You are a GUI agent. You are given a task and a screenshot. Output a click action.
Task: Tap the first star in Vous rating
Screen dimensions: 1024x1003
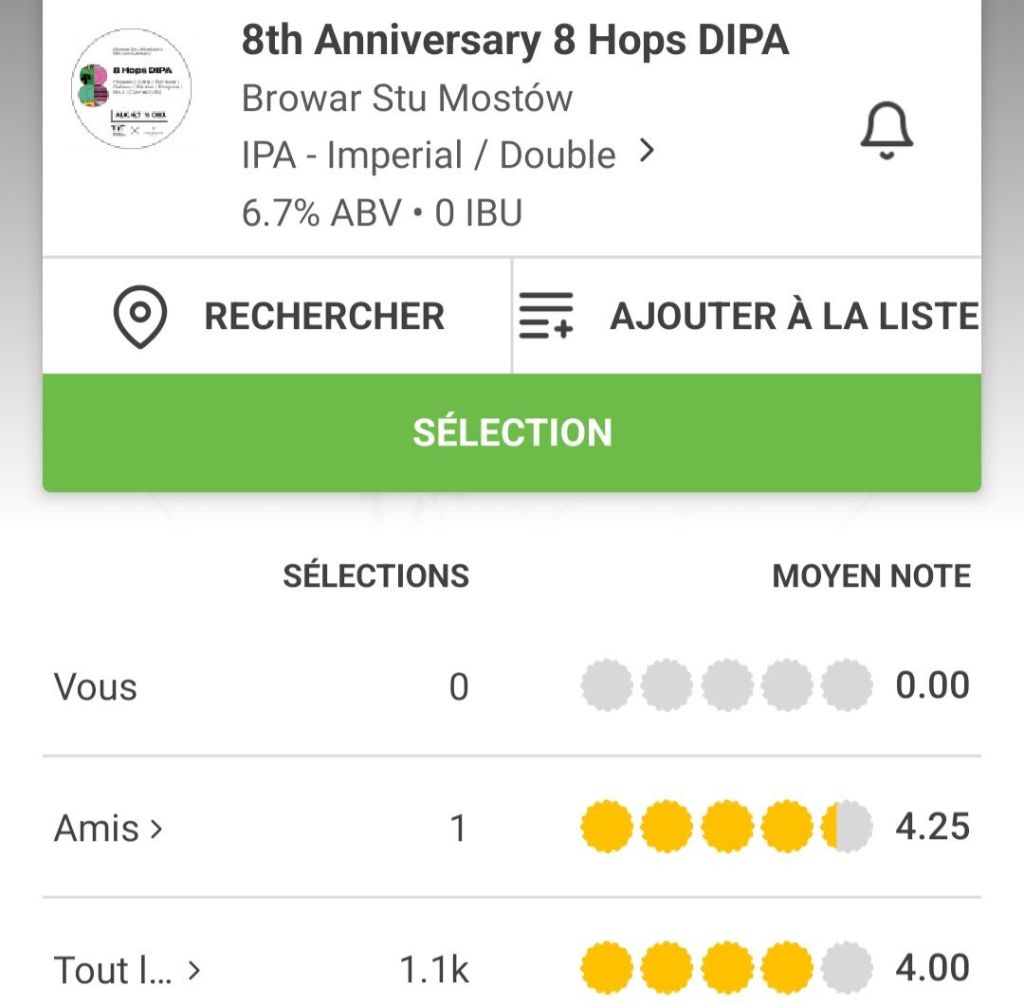coord(607,687)
